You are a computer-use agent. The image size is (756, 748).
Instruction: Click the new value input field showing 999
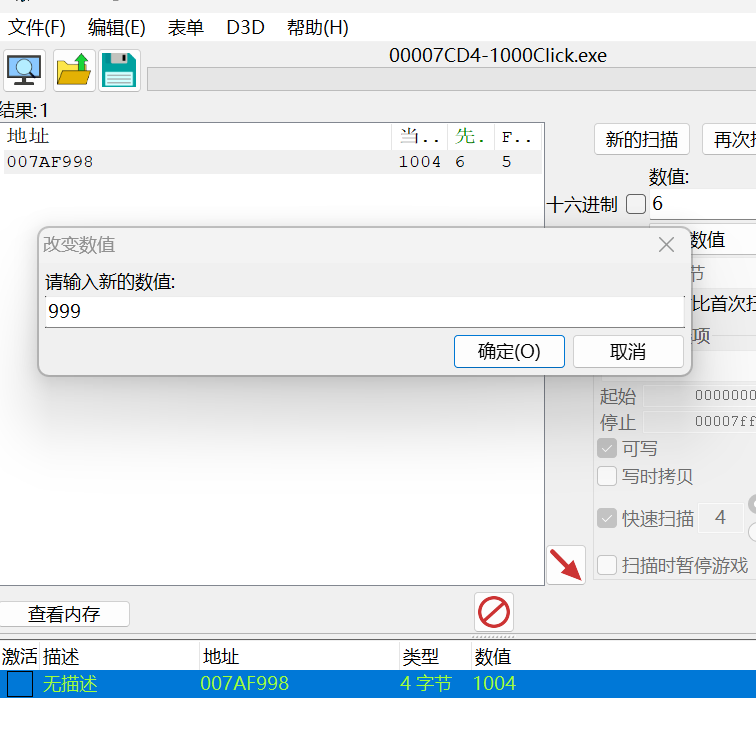pyautogui.click(x=364, y=312)
